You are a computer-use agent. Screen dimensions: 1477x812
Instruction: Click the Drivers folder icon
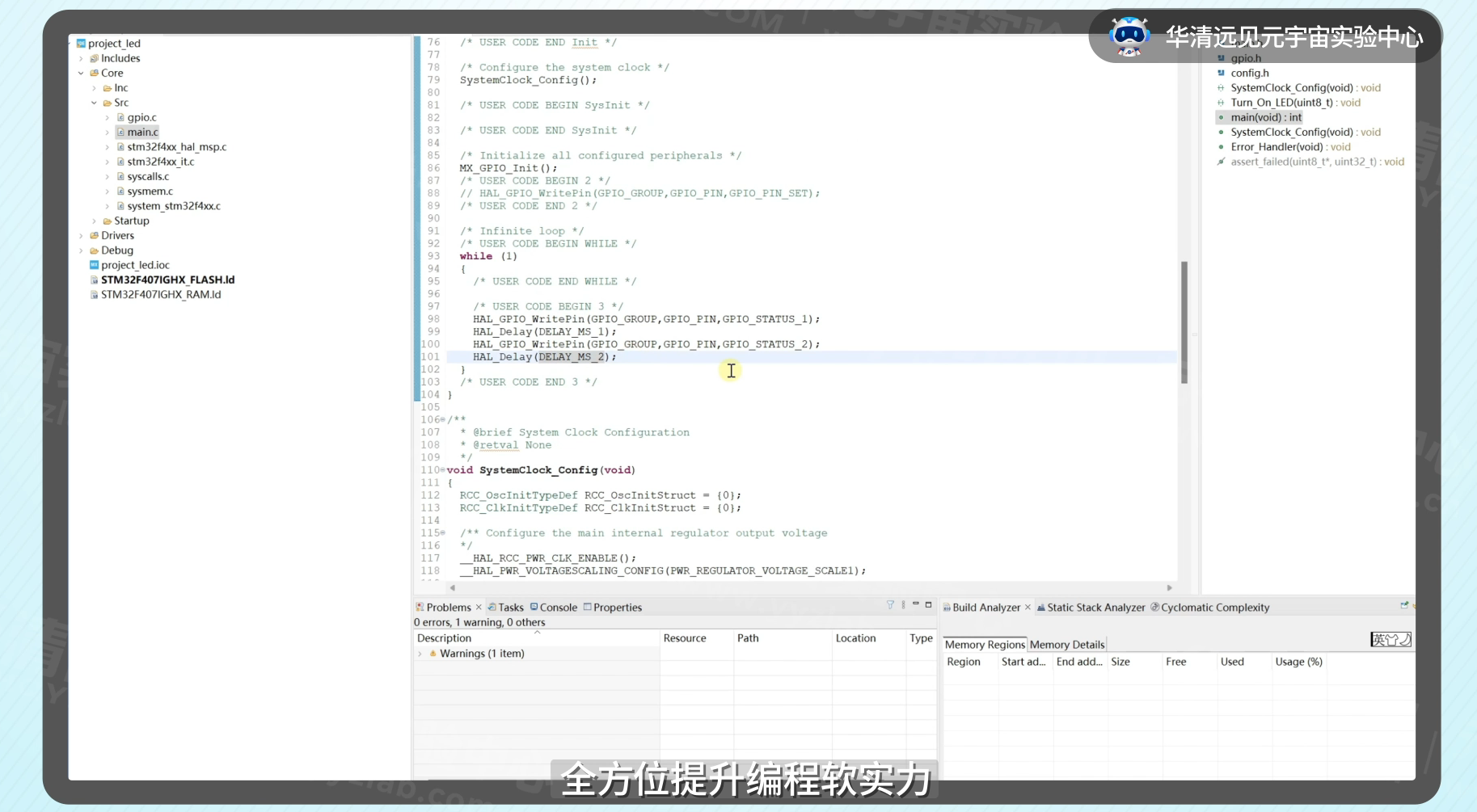94,235
